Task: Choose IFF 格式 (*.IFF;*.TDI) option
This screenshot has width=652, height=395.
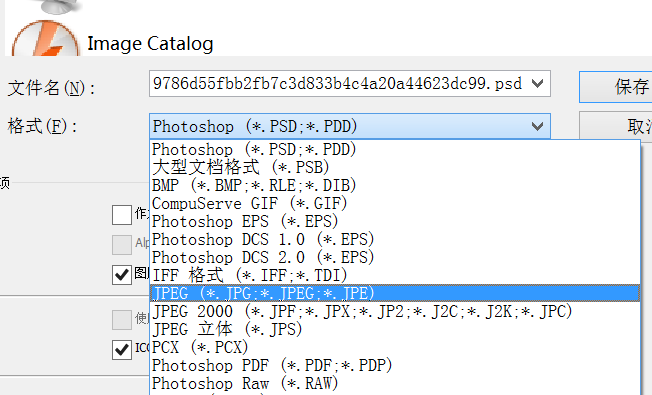Action: [x=395, y=275]
